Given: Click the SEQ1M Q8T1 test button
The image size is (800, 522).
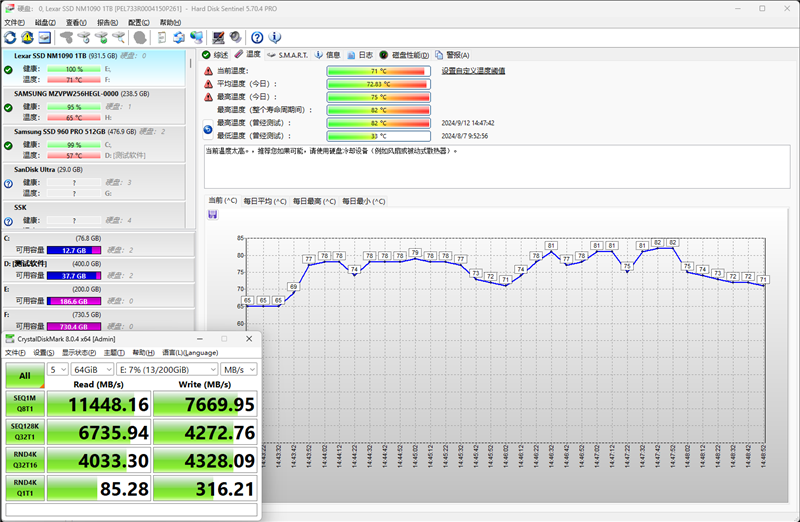Looking at the screenshot, I should [x=25, y=403].
